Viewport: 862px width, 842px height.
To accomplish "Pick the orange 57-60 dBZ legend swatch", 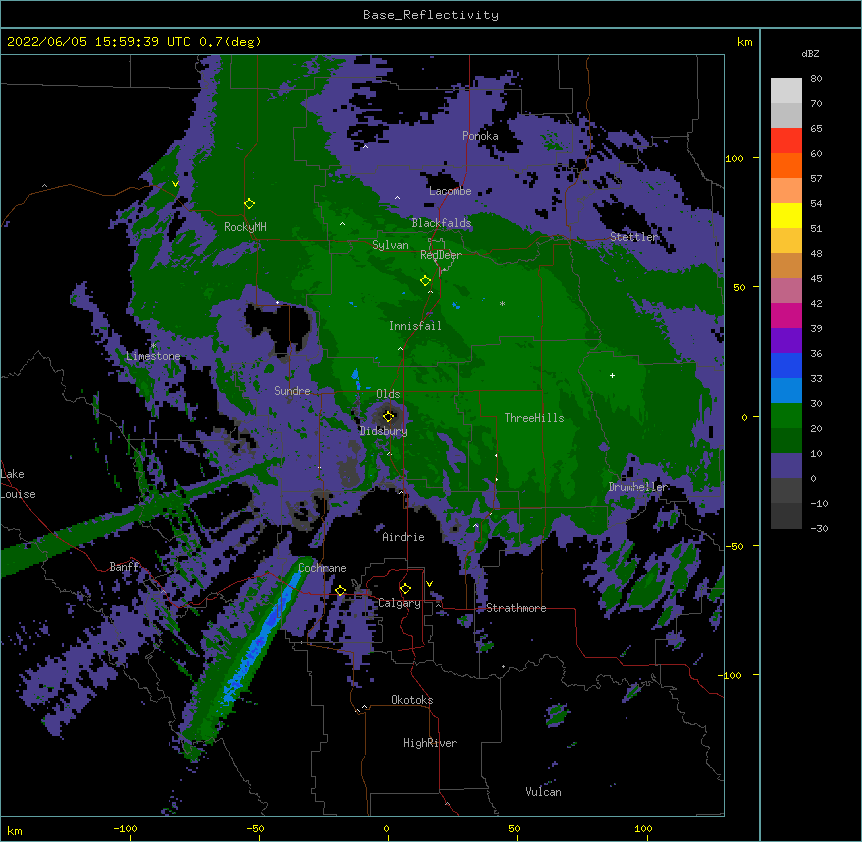I will 786,165.
